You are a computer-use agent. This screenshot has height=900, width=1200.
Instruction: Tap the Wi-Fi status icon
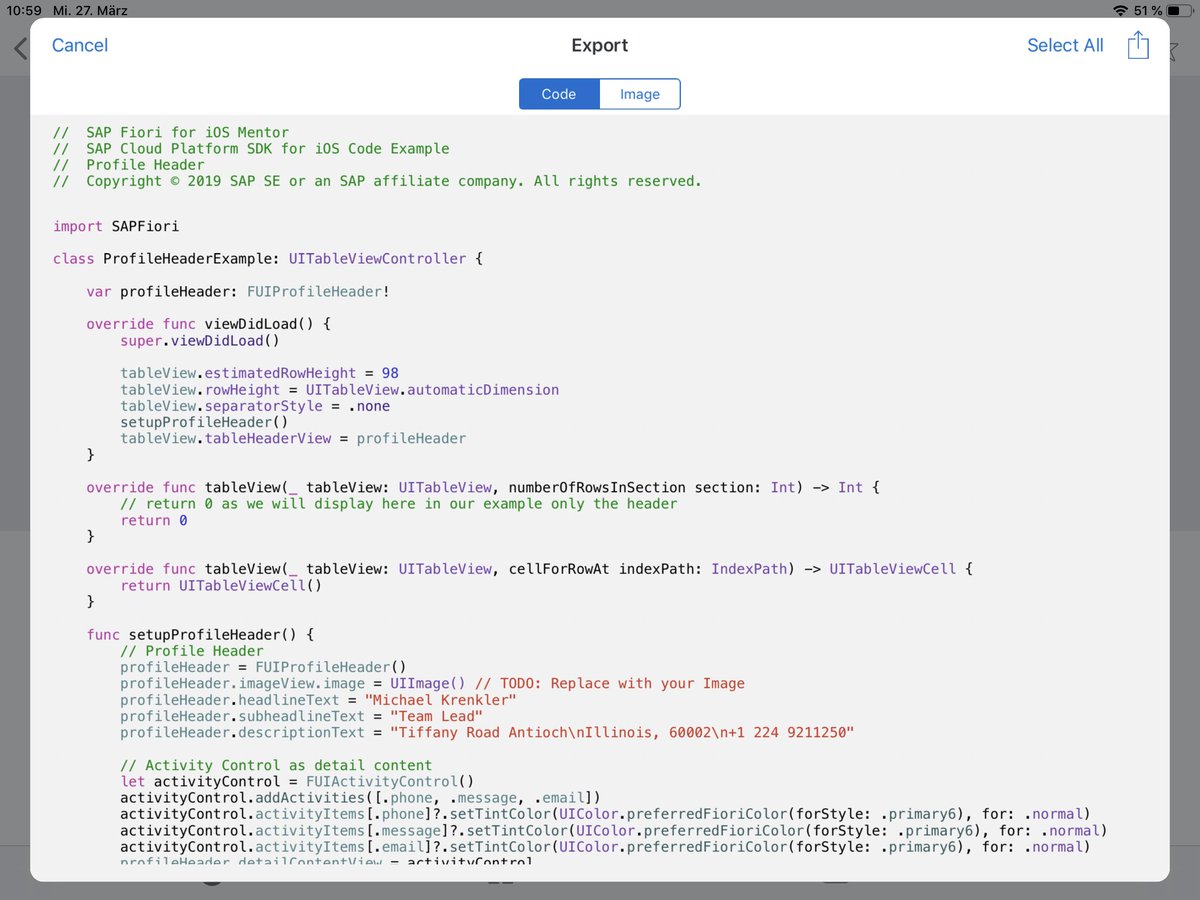[1119, 10]
